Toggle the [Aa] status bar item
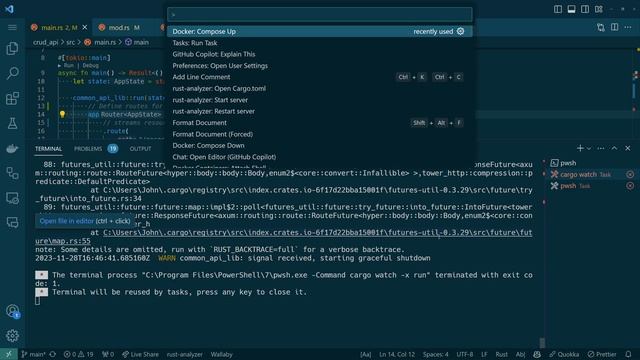640x360 pixels. (366, 354)
